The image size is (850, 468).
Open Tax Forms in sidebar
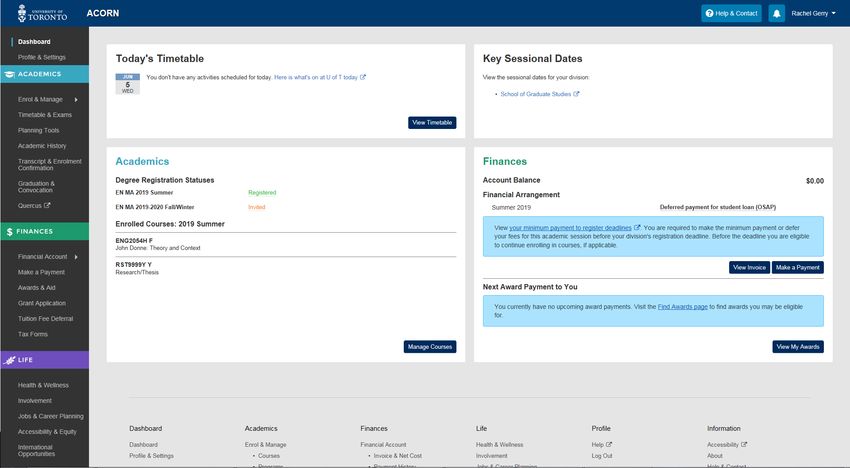(x=33, y=335)
